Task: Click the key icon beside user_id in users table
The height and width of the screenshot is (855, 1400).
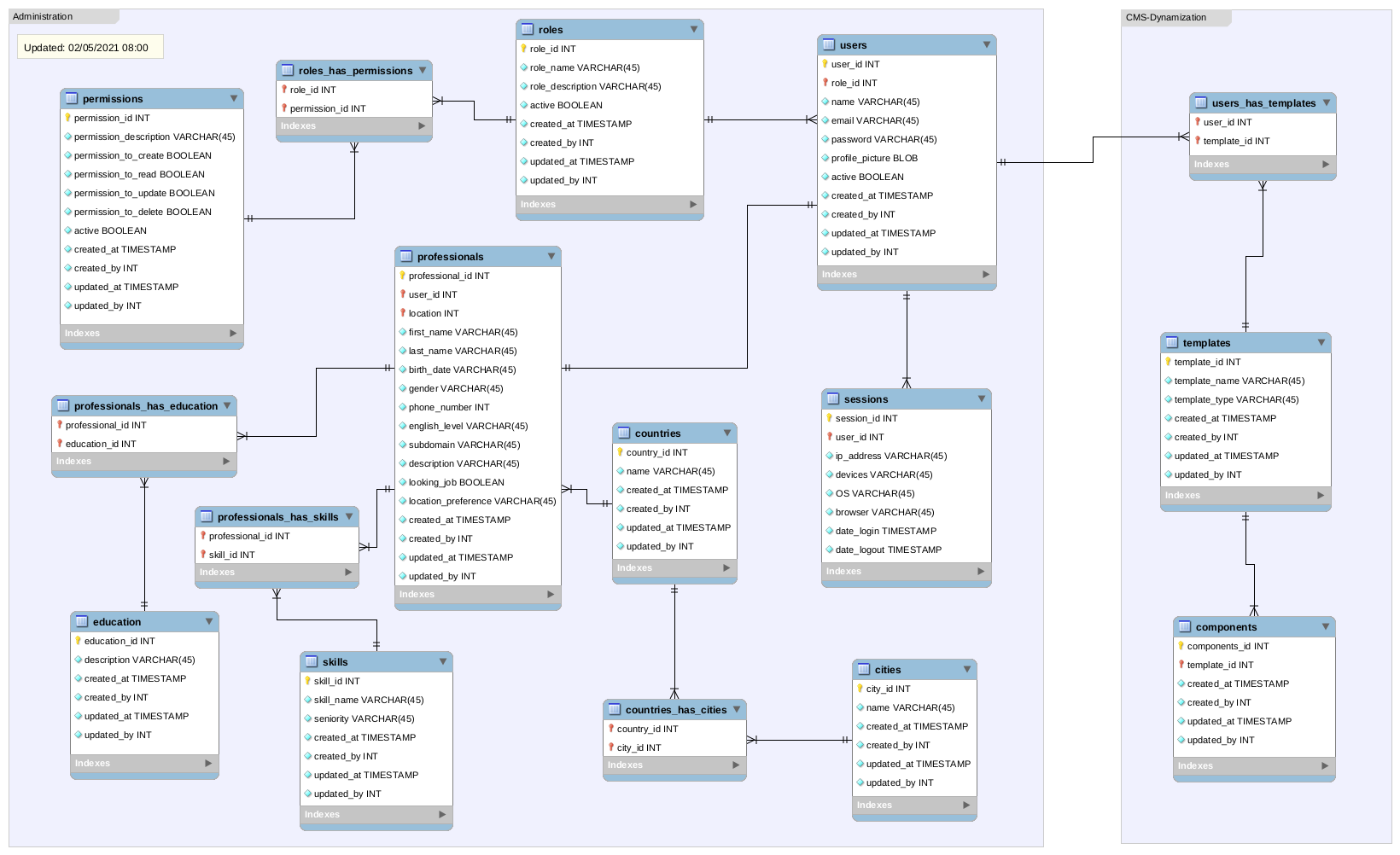Action: pos(825,64)
